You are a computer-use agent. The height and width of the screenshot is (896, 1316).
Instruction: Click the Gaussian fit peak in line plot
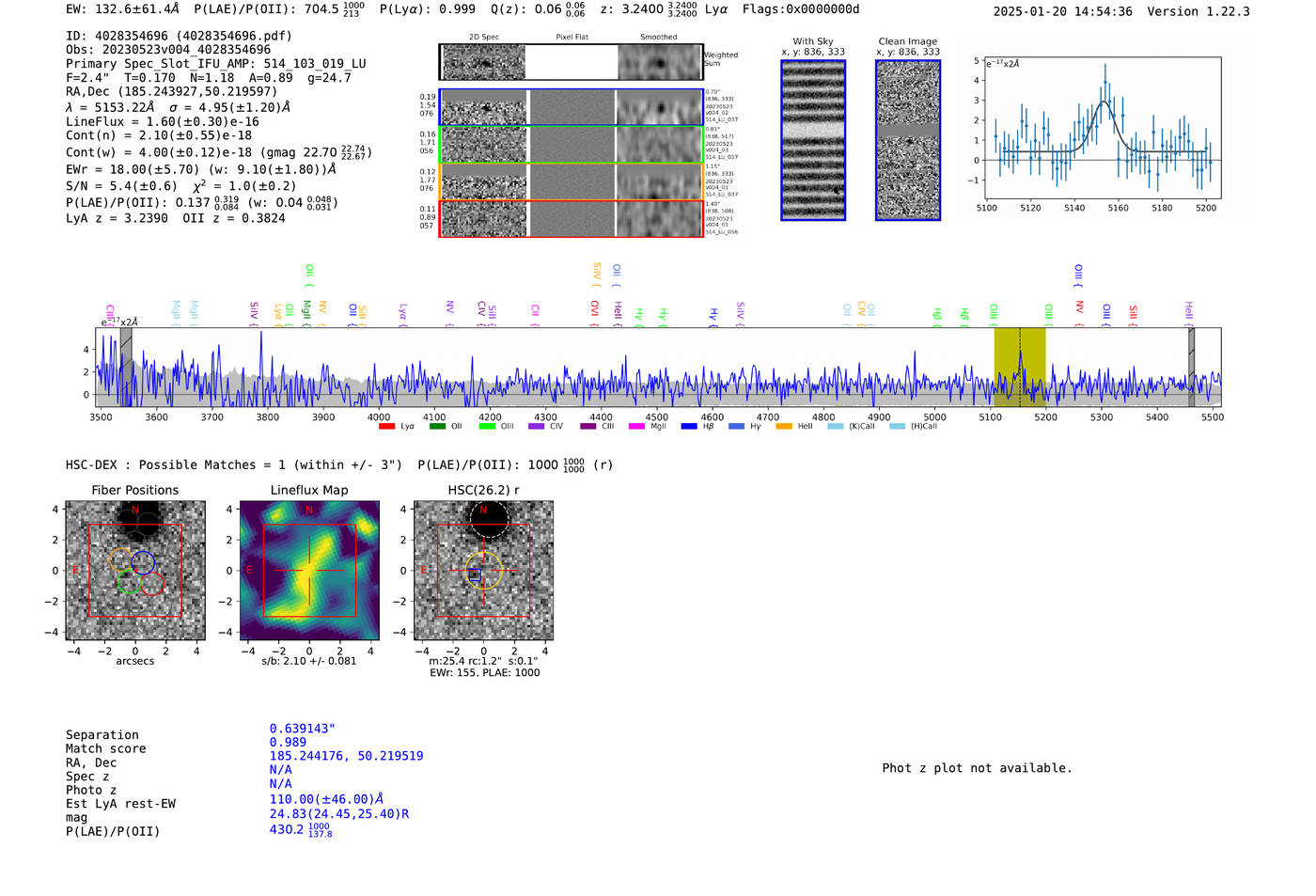click(1104, 102)
